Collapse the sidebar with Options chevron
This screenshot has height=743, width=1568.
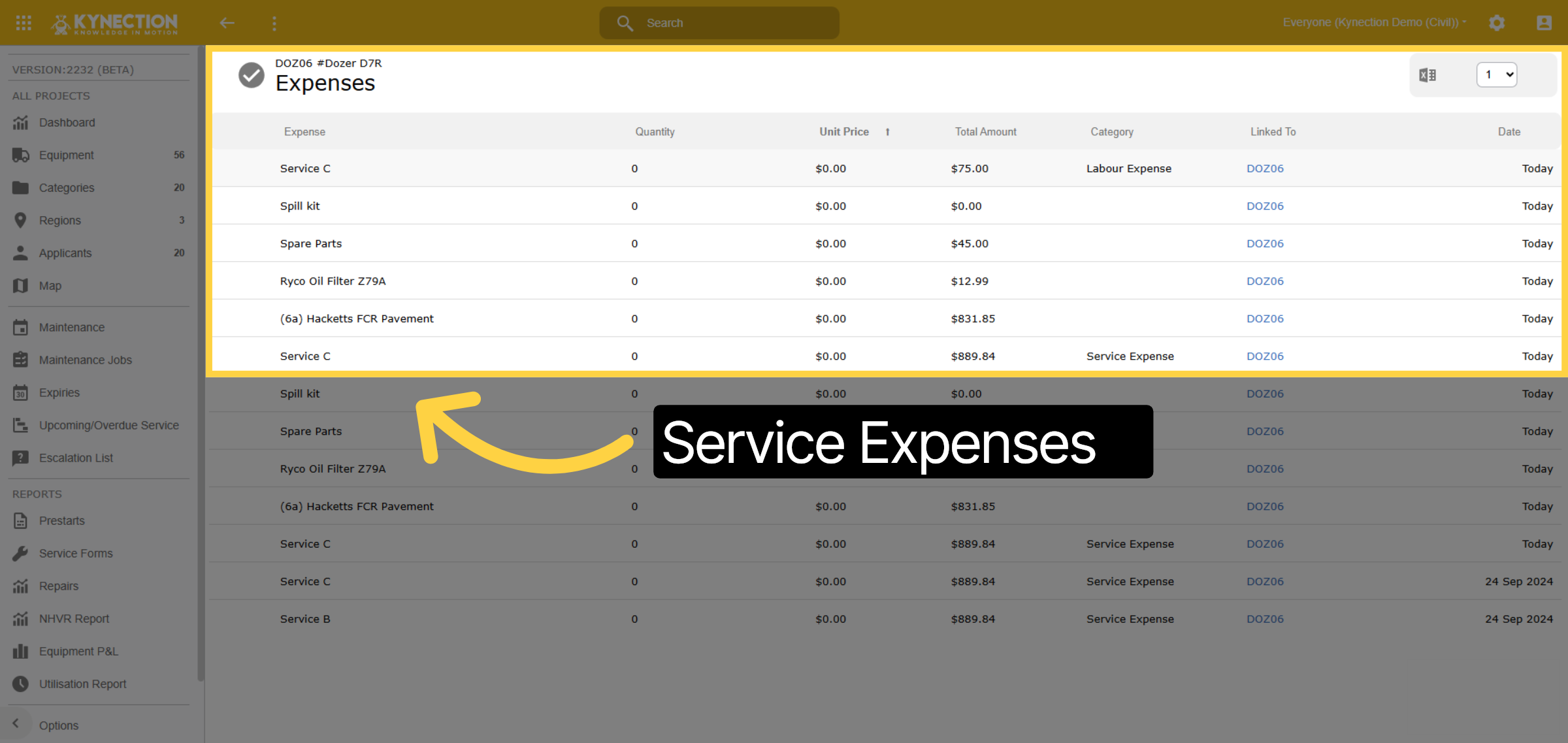[x=16, y=724]
